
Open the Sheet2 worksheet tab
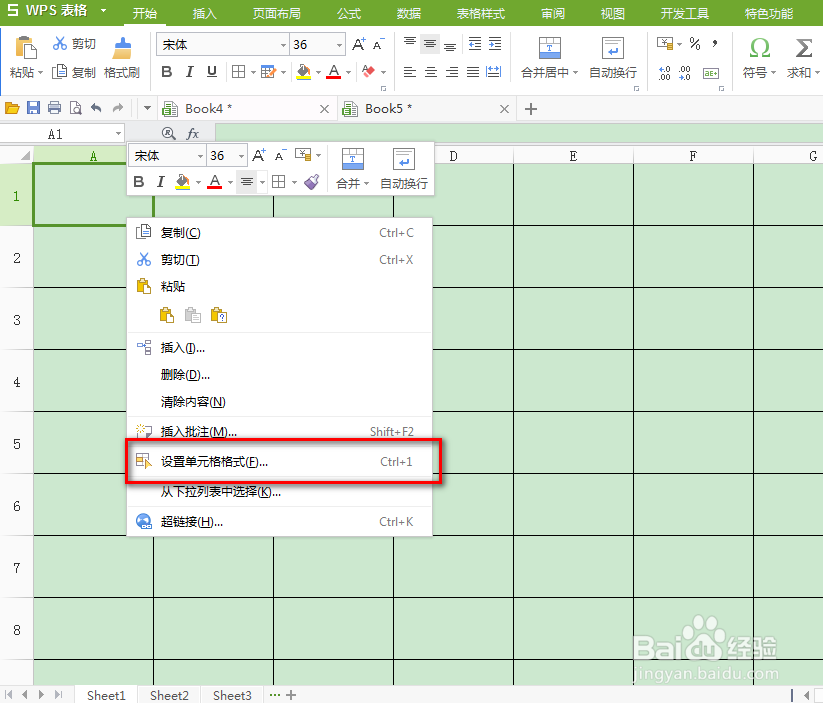click(x=169, y=695)
